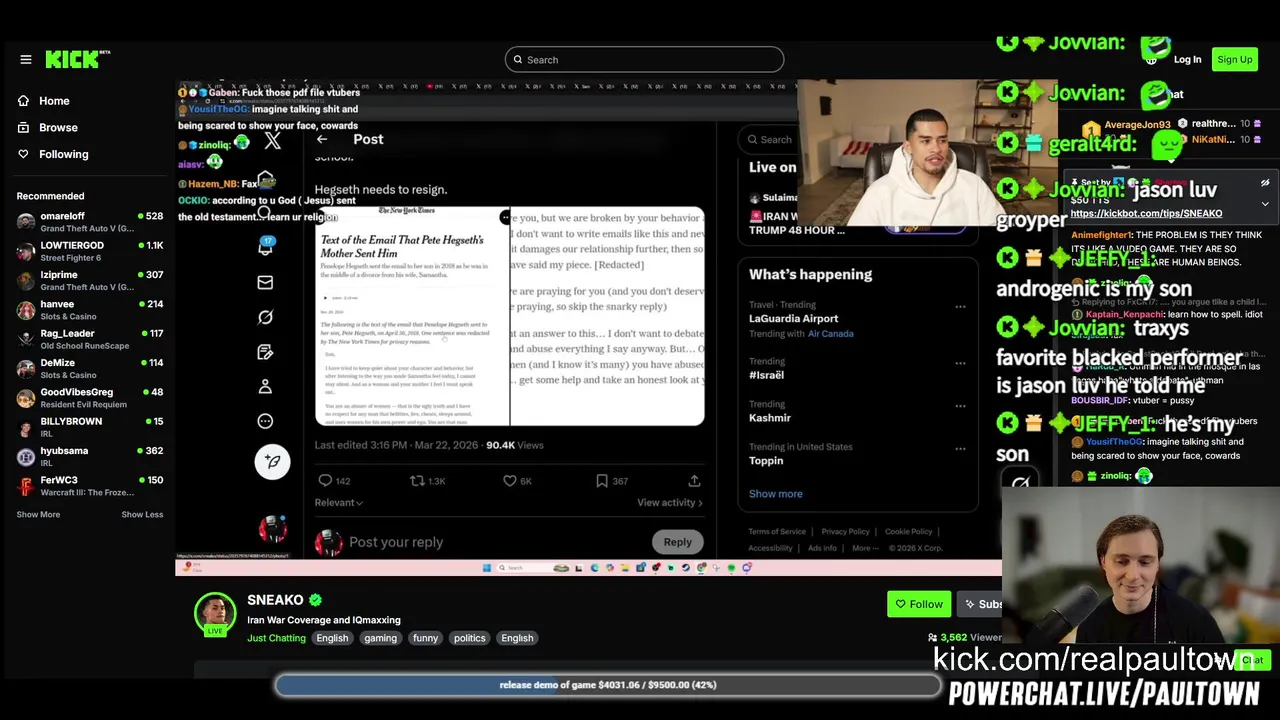
Task: Click Show Less recommended channels
Action: click(142, 515)
